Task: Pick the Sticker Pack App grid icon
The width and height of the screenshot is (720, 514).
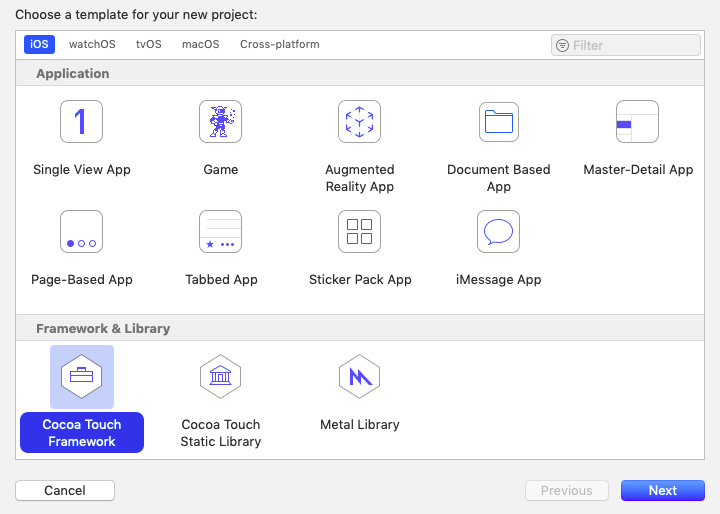Action: (x=360, y=232)
